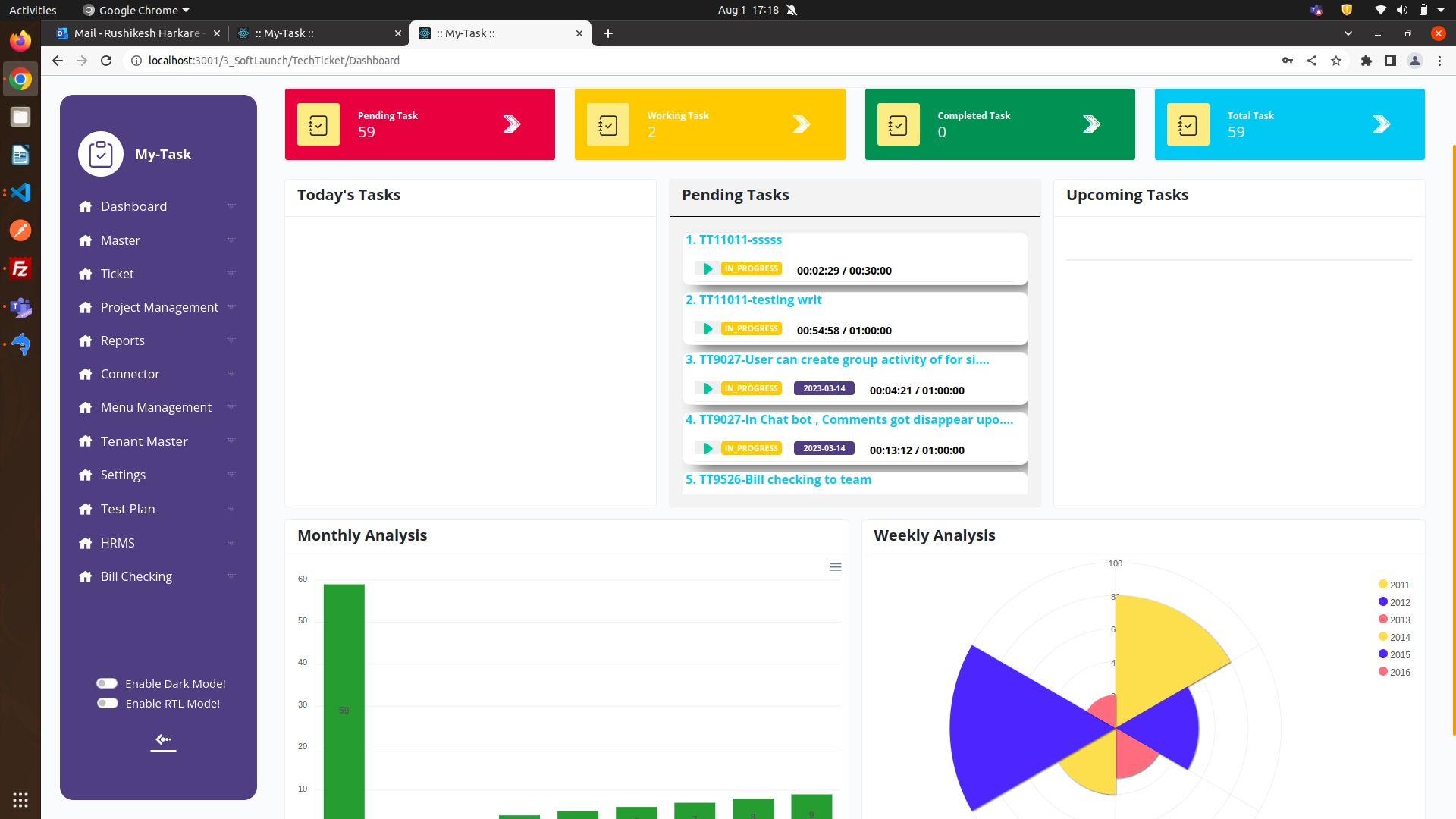This screenshot has width=1456, height=819.
Task: Click the Working Task checklist icon
Action: click(608, 124)
